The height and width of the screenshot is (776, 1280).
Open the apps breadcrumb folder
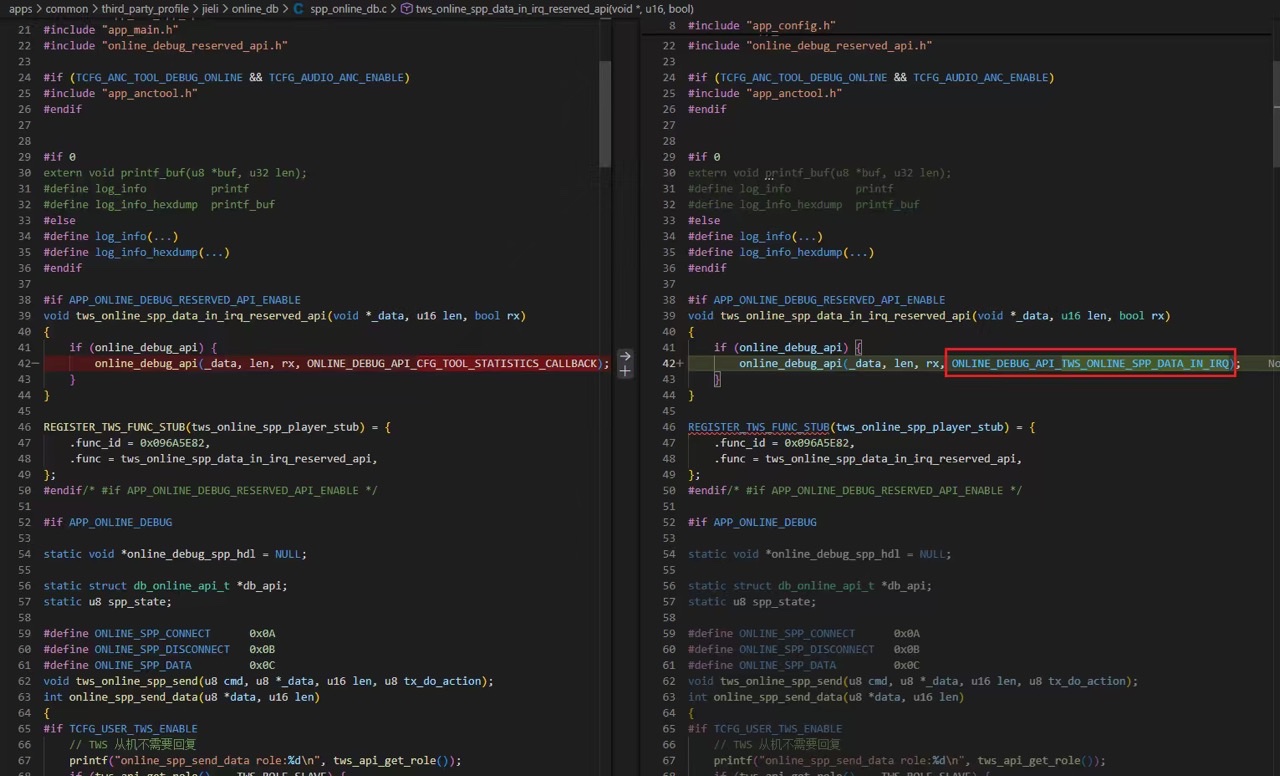click(21, 8)
